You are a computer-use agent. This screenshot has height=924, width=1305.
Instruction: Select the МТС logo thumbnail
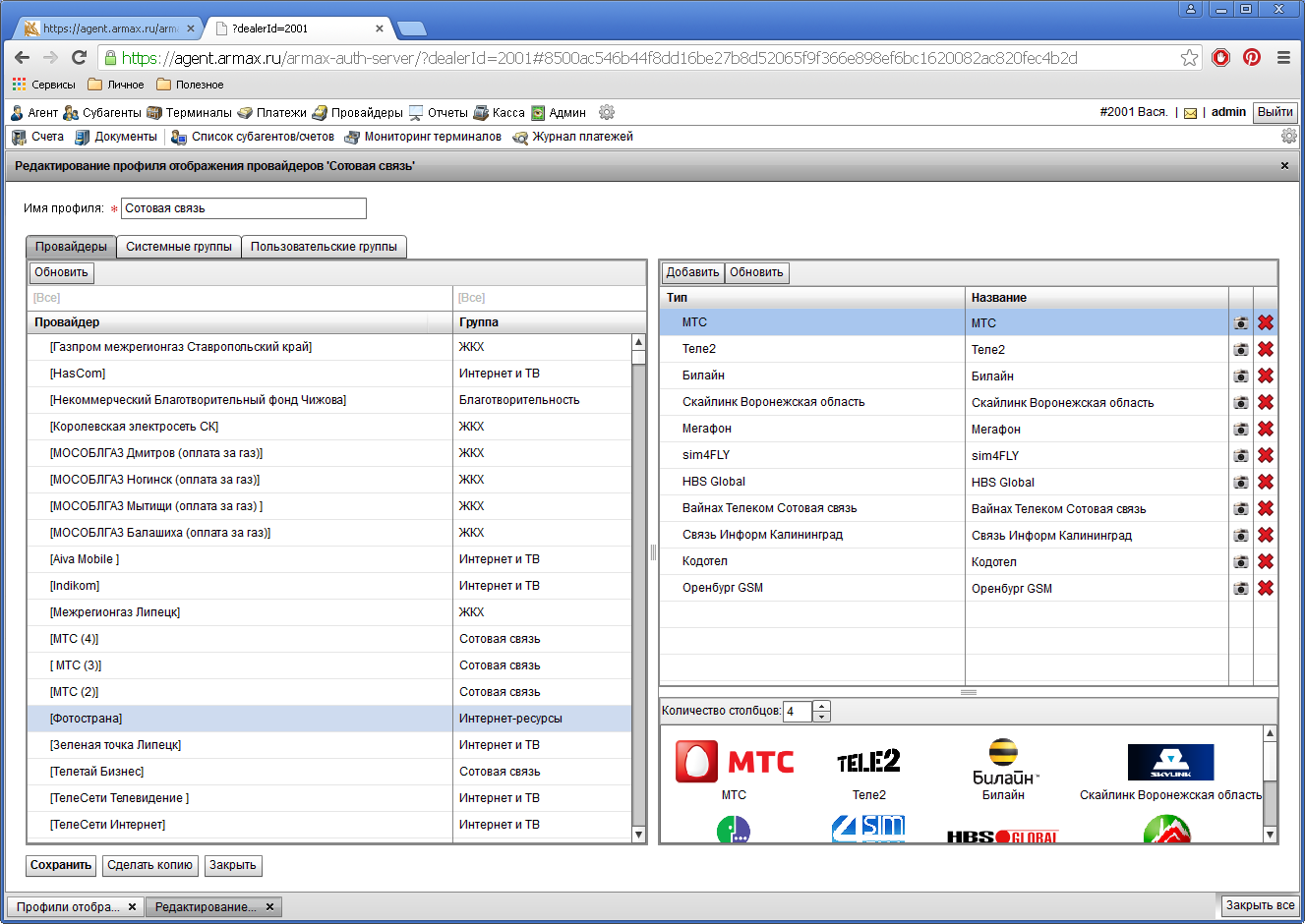[735, 762]
